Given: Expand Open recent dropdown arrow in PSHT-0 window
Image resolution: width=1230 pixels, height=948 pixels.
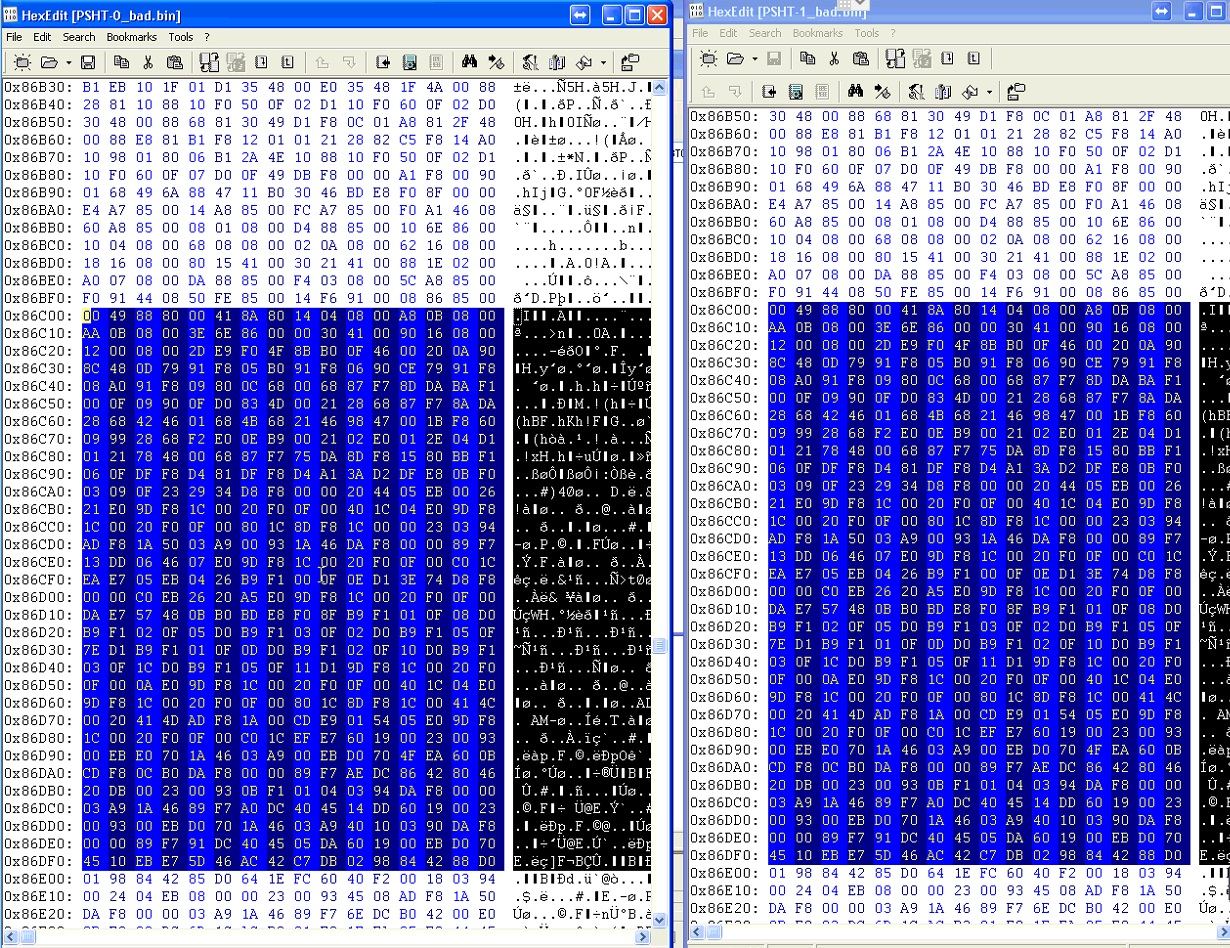Looking at the screenshot, I should point(69,62).
